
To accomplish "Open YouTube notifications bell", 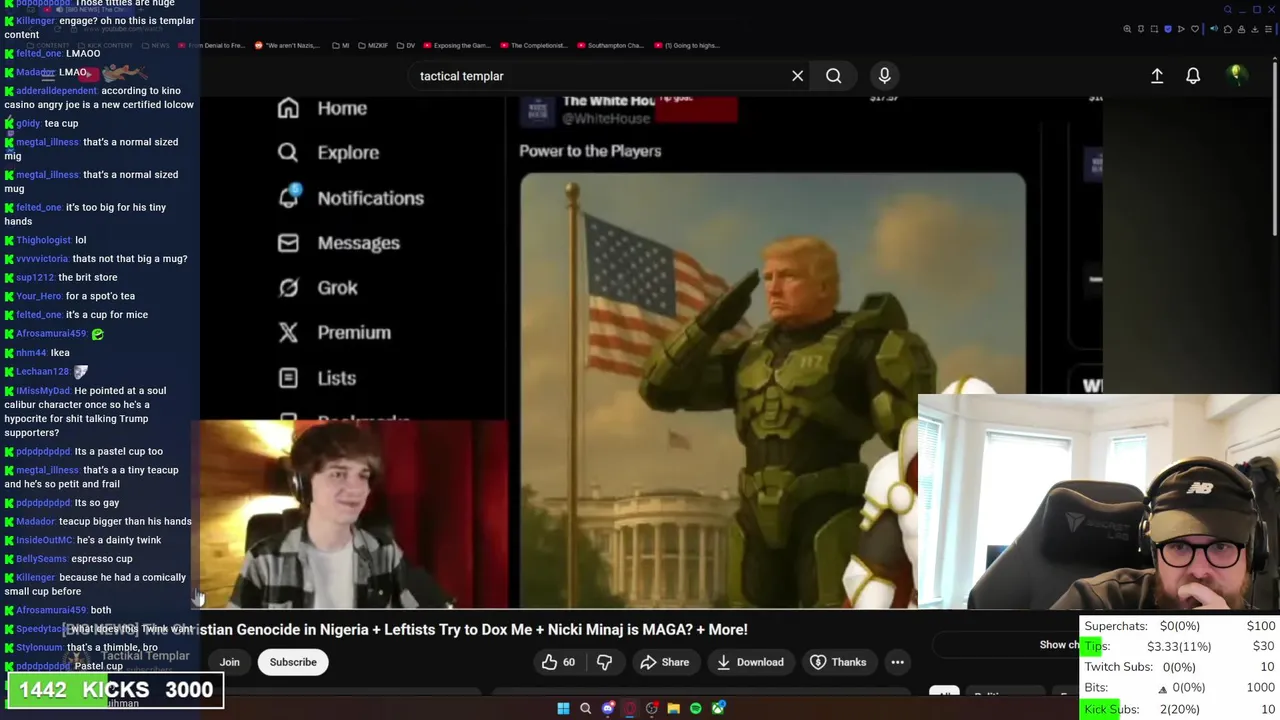I will pyautogui.click(x=1193, y=76).
